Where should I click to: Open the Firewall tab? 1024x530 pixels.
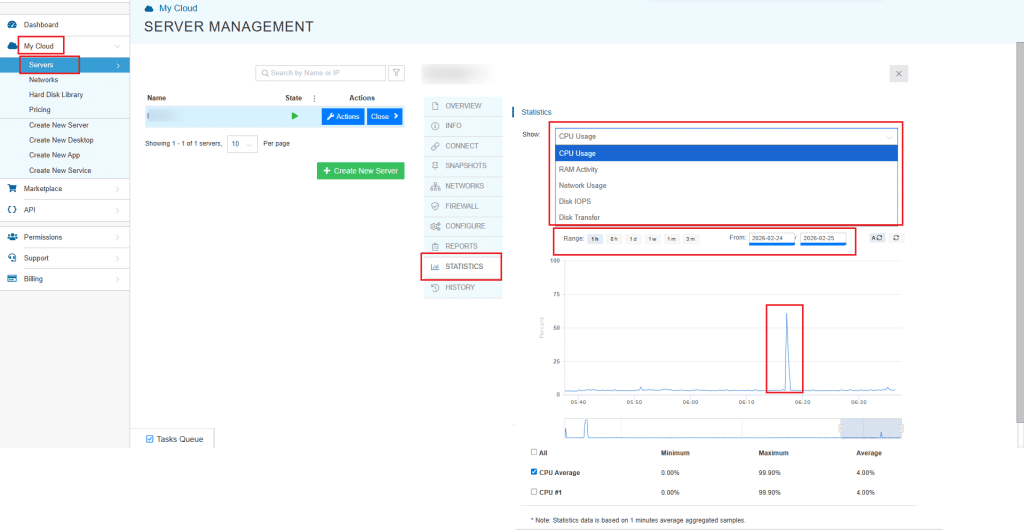[x=462, y=206]
